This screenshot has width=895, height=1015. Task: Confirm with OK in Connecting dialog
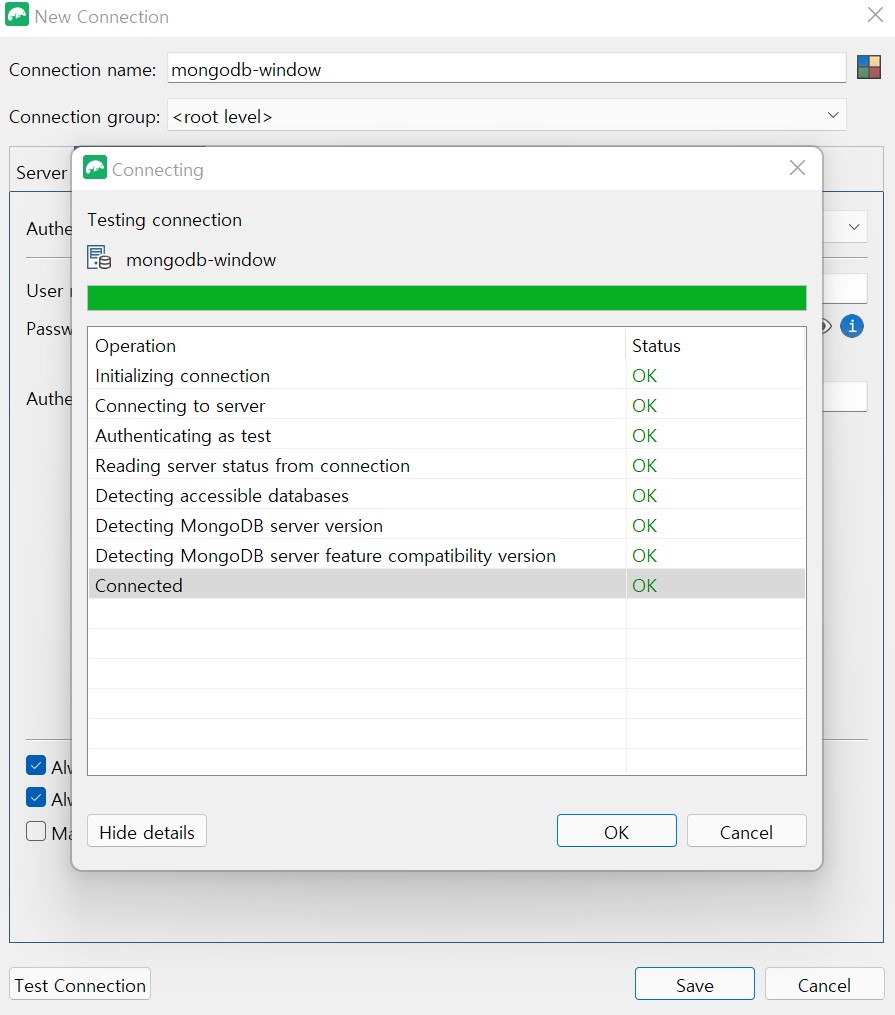617,831
